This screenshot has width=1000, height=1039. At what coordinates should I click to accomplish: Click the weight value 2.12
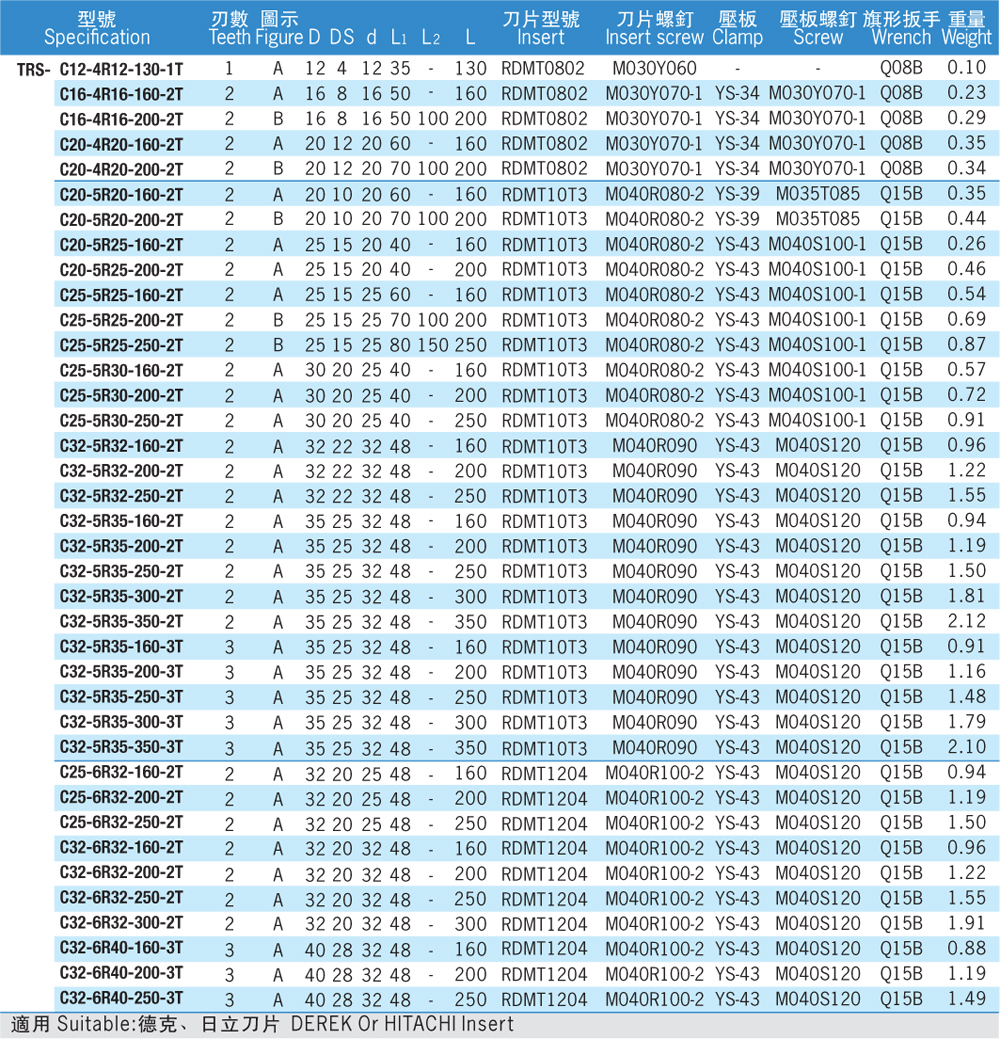[965, 622]
